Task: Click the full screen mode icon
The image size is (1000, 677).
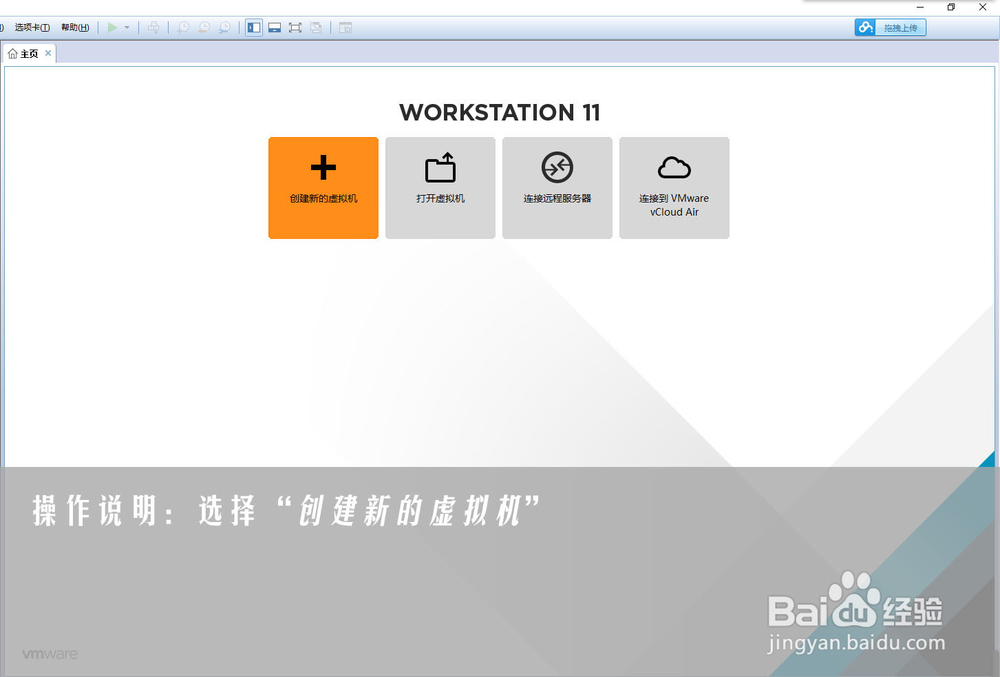Action: (295, 27)
